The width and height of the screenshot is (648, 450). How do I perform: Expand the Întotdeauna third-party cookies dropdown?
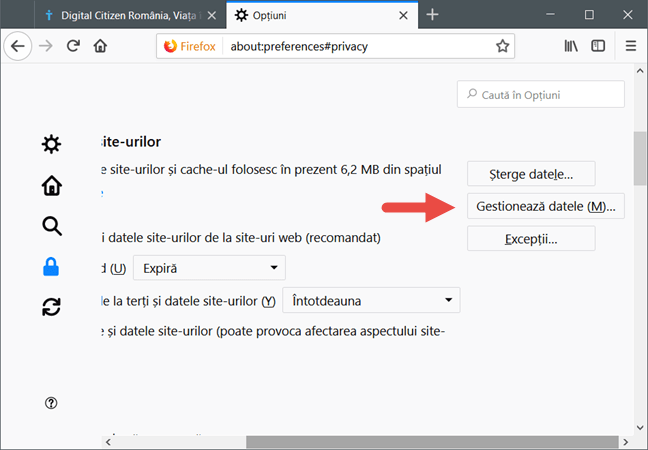coord(371,300)
